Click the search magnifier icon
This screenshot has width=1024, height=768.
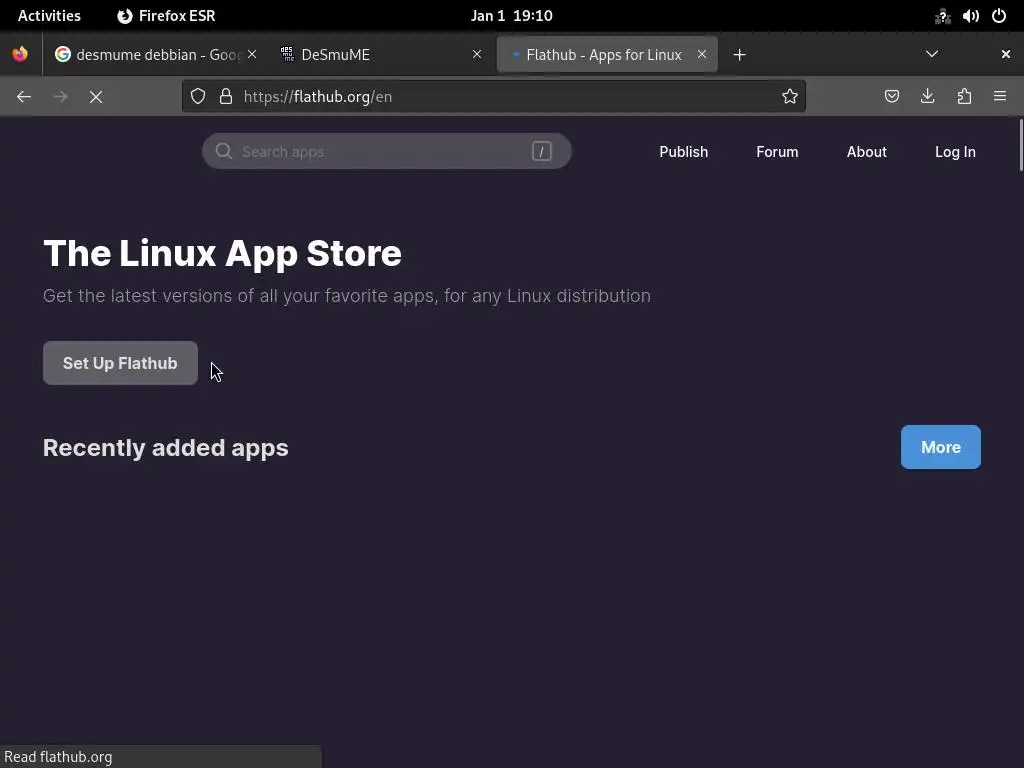click(x=224, y=152)
